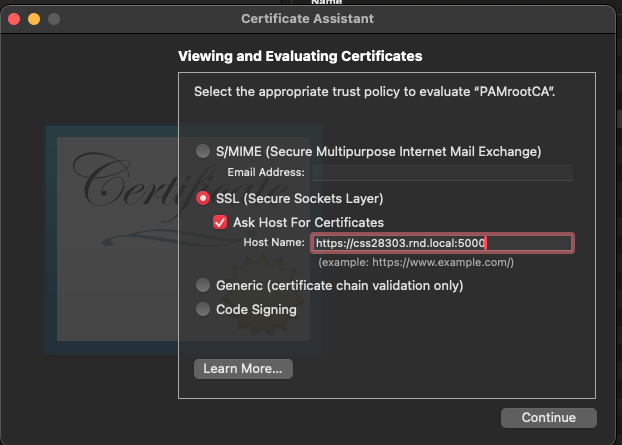Choose Generic certificate chain validation option
Screen dimensions: 622x445
tap(203, 285)
